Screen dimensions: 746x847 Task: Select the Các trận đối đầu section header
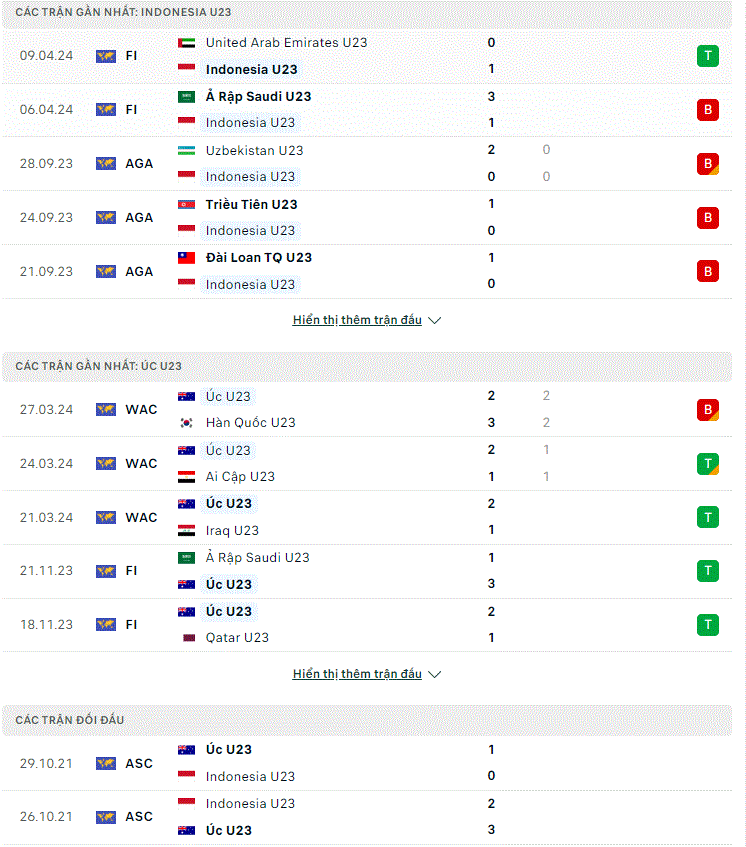367,720
